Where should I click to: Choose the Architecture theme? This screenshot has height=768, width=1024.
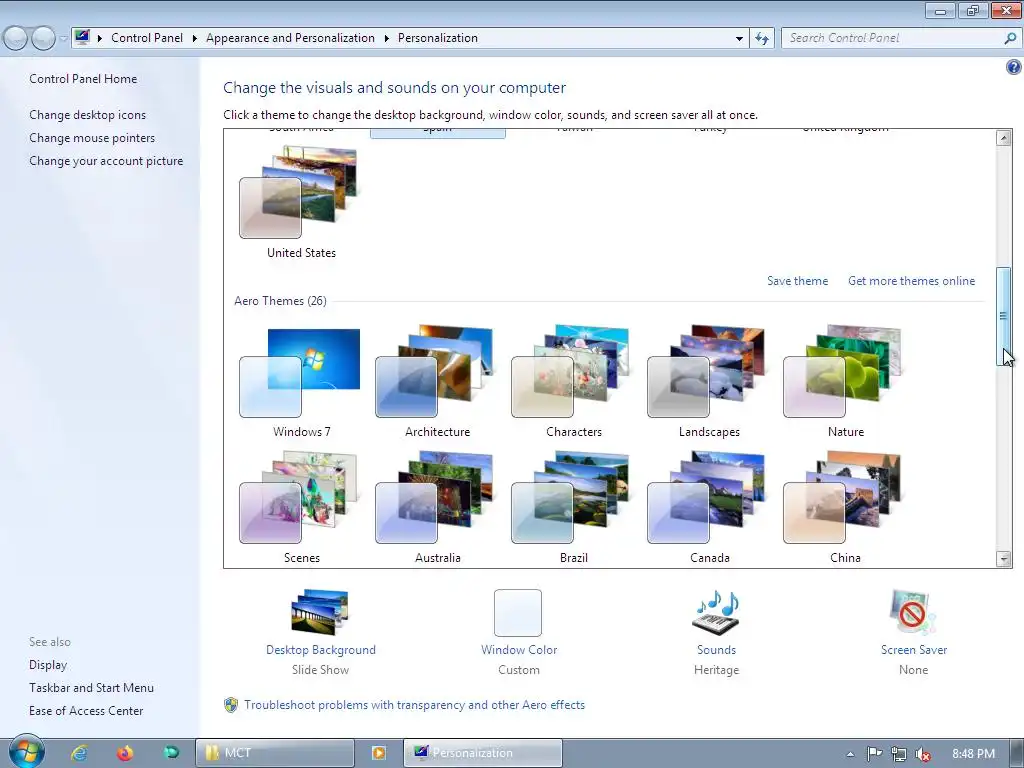436,371
